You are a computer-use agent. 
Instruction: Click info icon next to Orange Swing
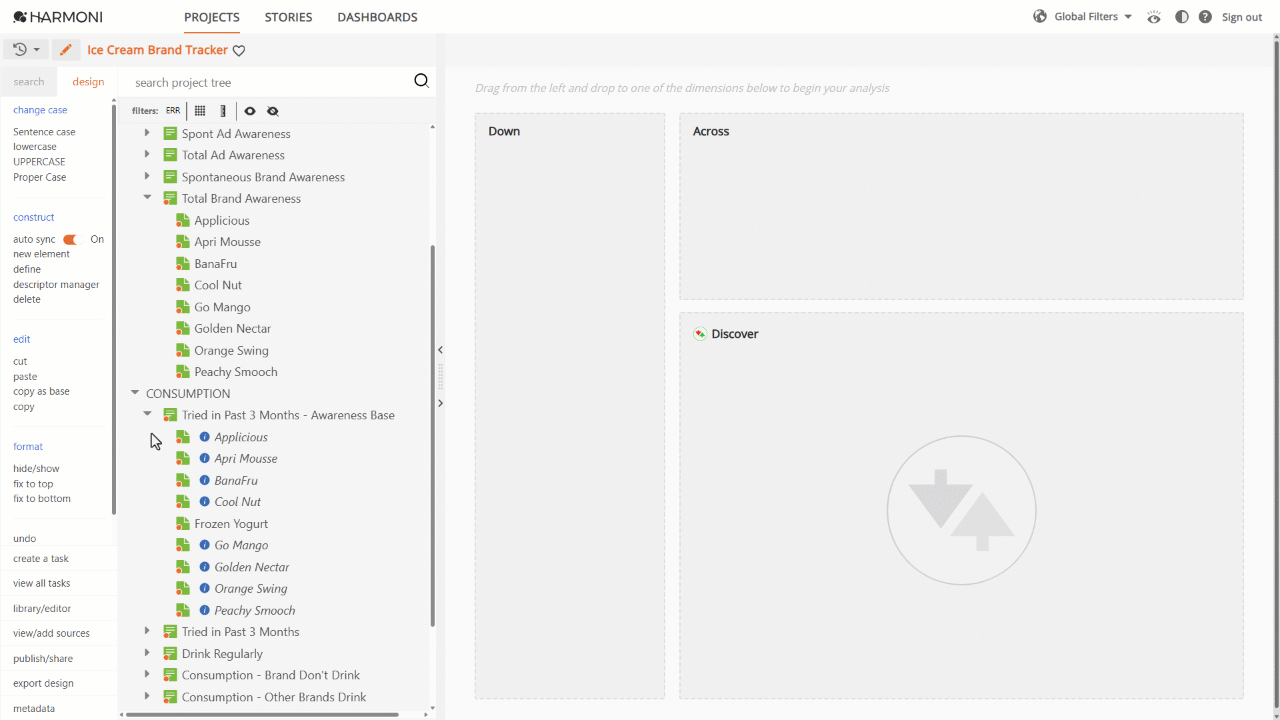click(205, 588)
